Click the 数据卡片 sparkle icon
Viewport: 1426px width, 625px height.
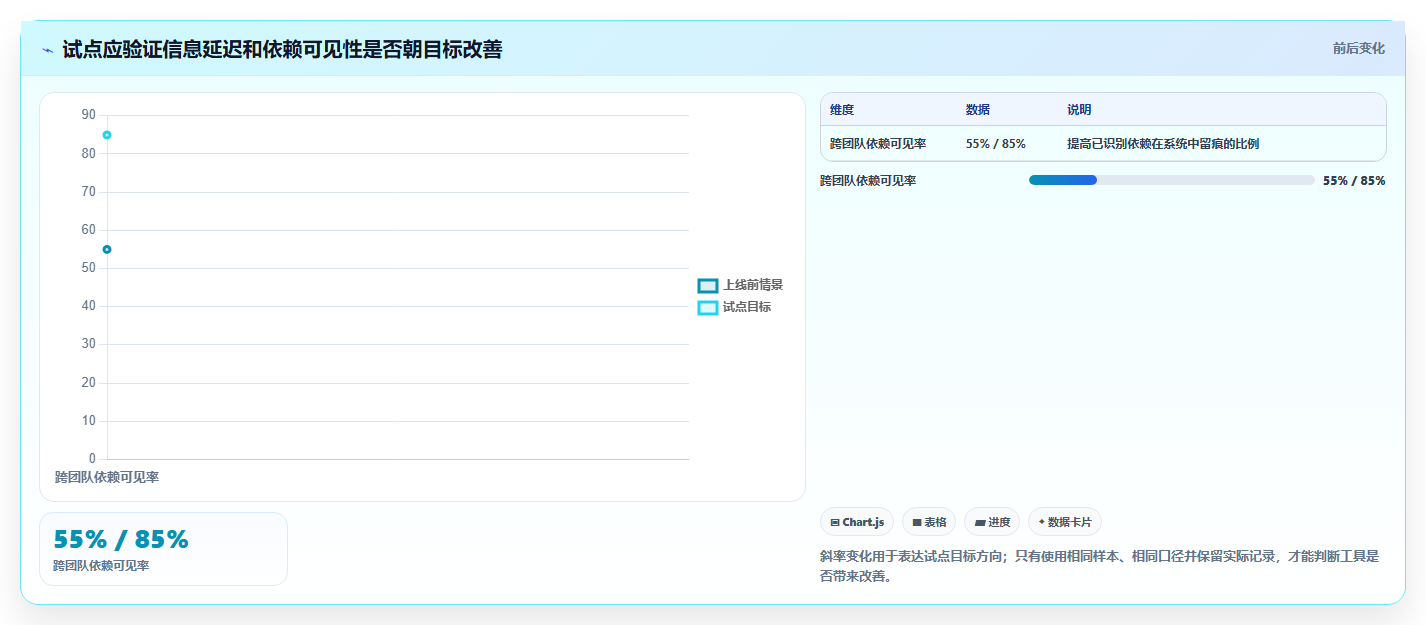pos(1041,522)
